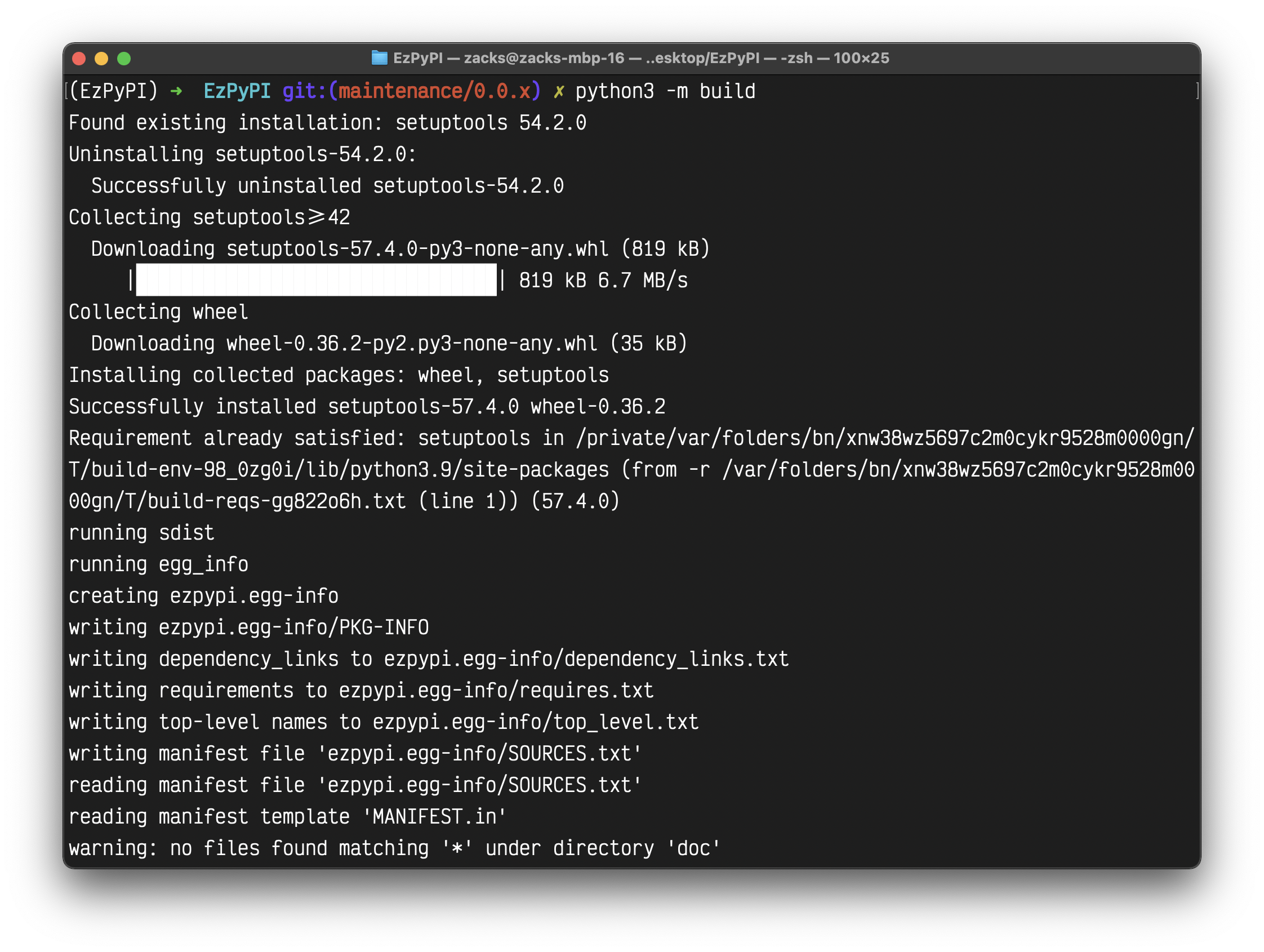The width and height of the screenshot is (1264, 952).
Task: Click the '819 kB 6.7 MB/s' download speed text
Action: (603, 281)
